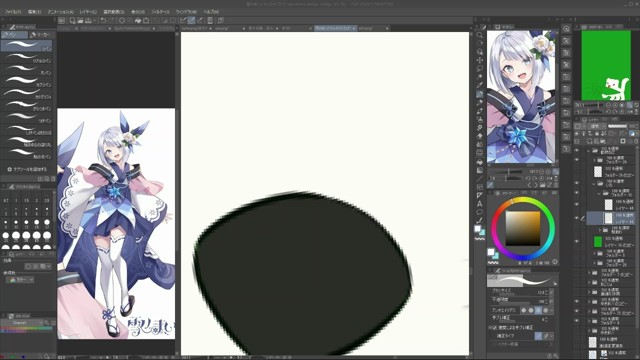Select the Eyedropper tool
Screen dimensions: 640x360
[480, 85]
